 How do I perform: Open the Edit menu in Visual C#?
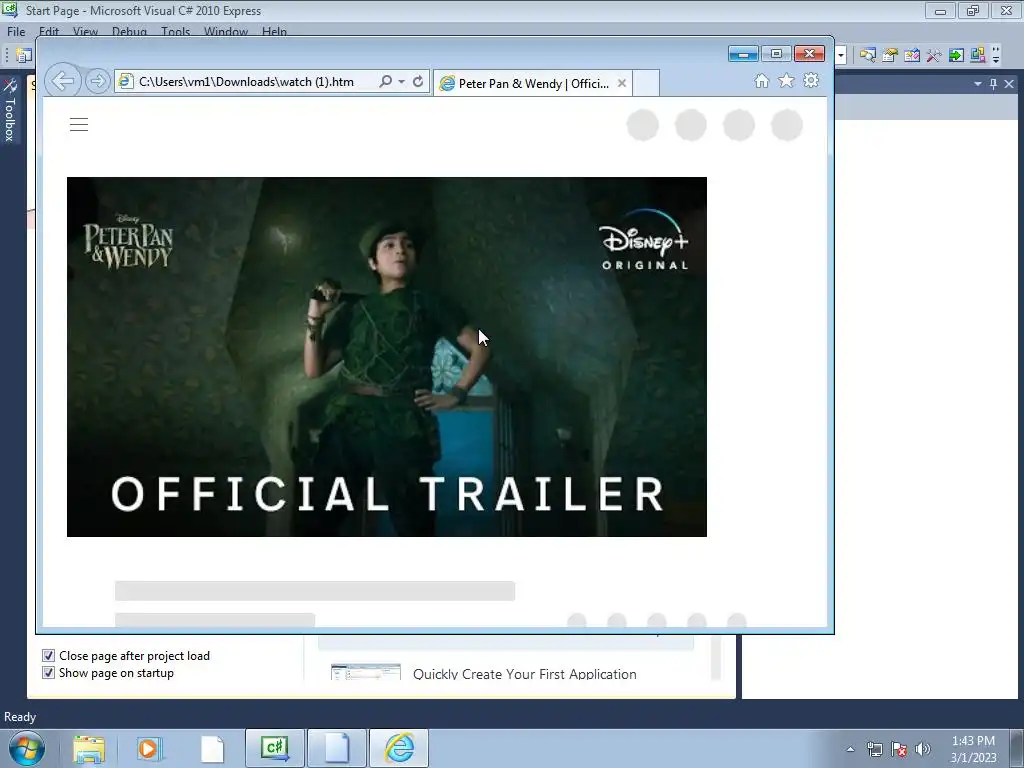(49, 31)
